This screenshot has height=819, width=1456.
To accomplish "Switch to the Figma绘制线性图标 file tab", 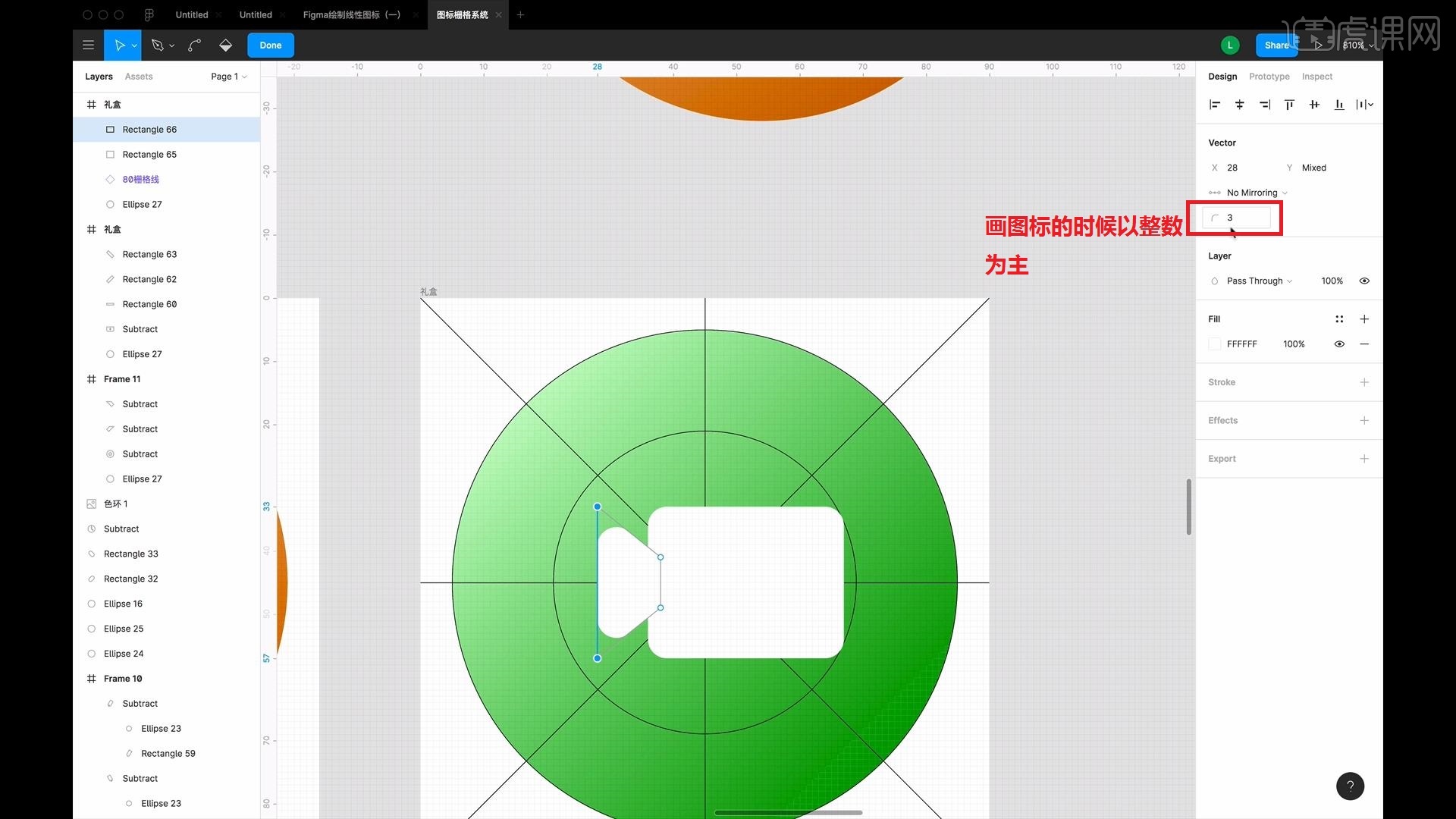I will click(x=351, y=14).
